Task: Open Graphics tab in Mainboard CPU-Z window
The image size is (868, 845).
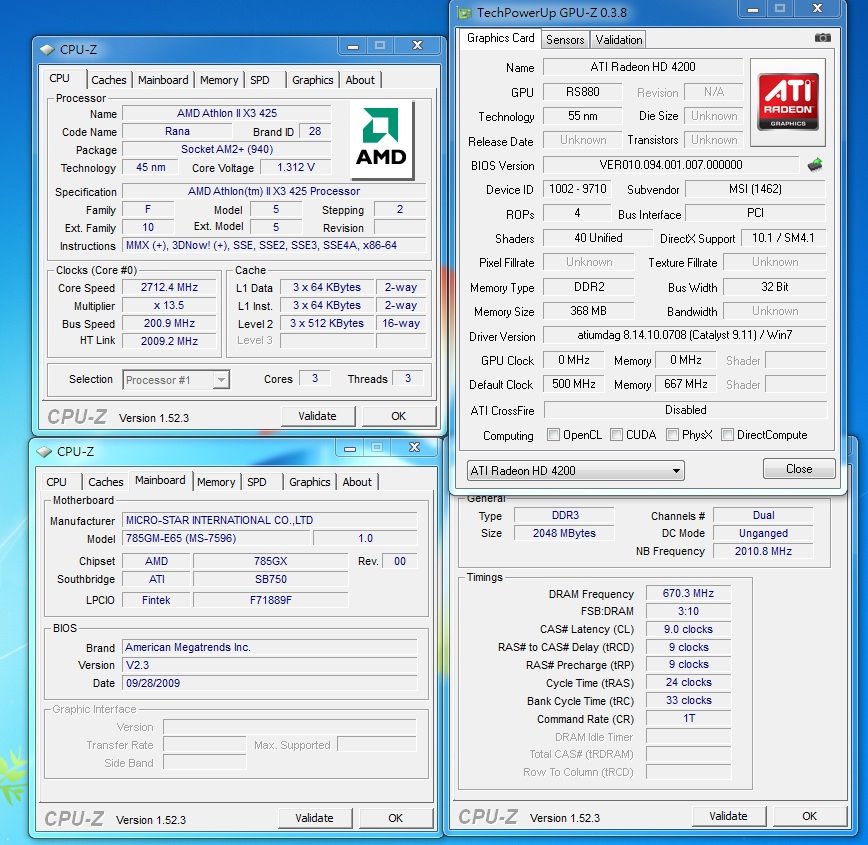Action: [309, 482]
